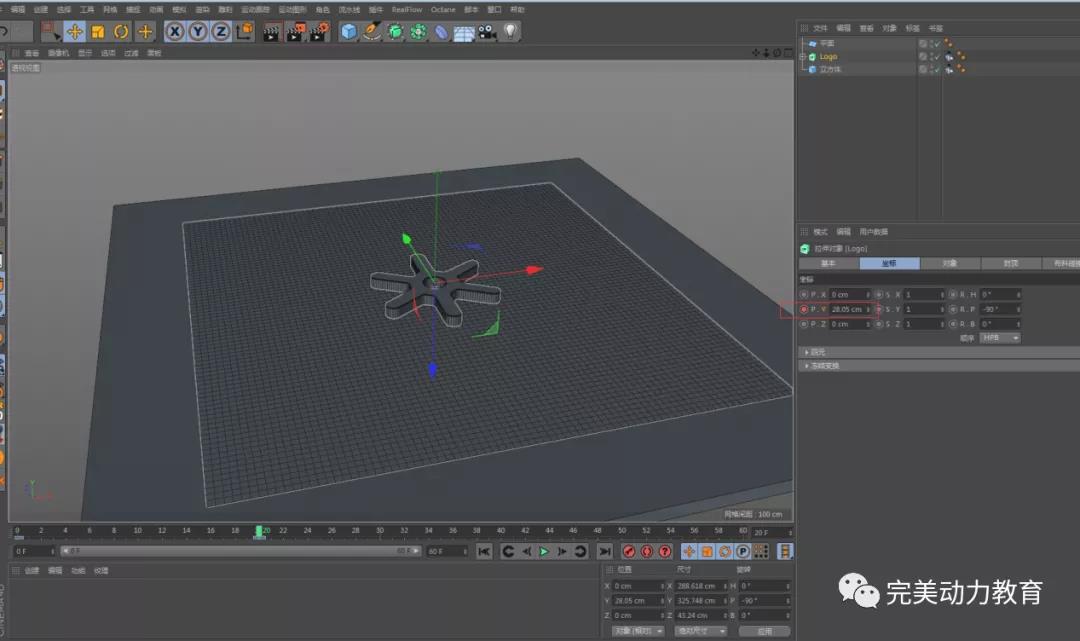
Task: Toggle the Z-axis lock button
Action: (221, 32)
